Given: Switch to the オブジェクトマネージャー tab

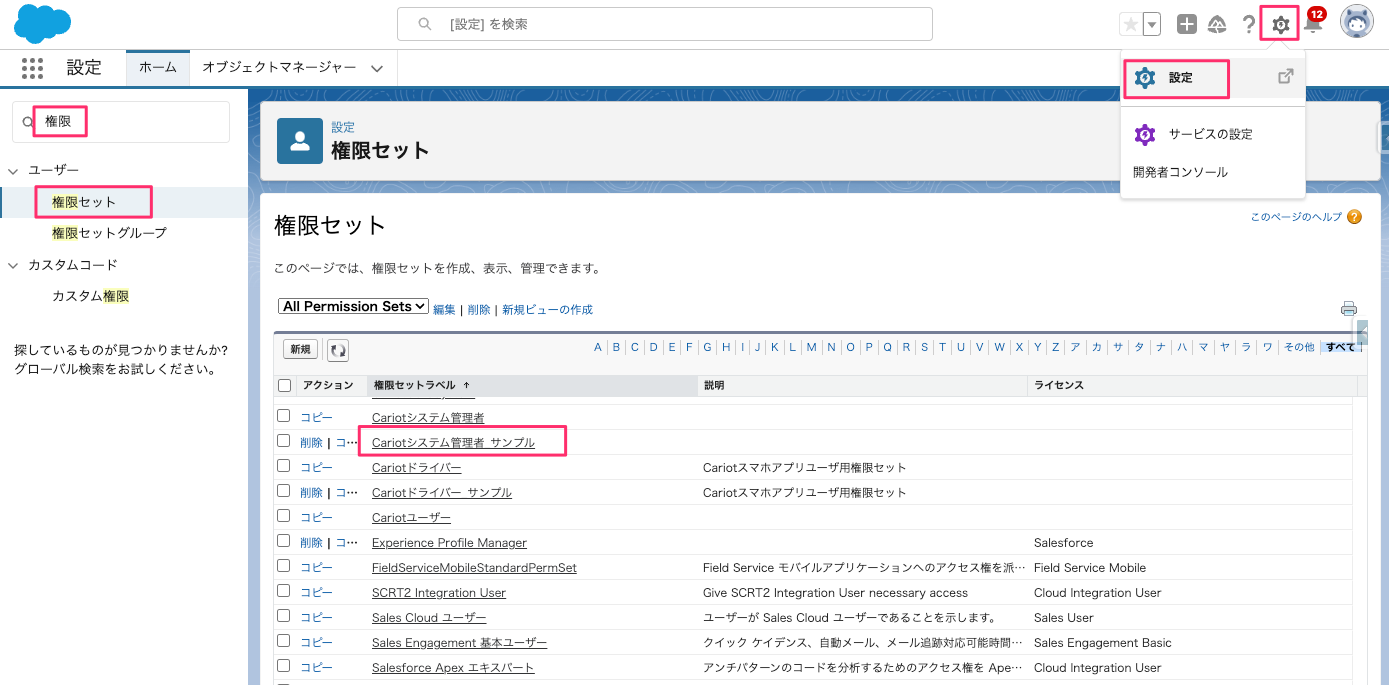Looking at the screenshot, I should click(279, 68).
